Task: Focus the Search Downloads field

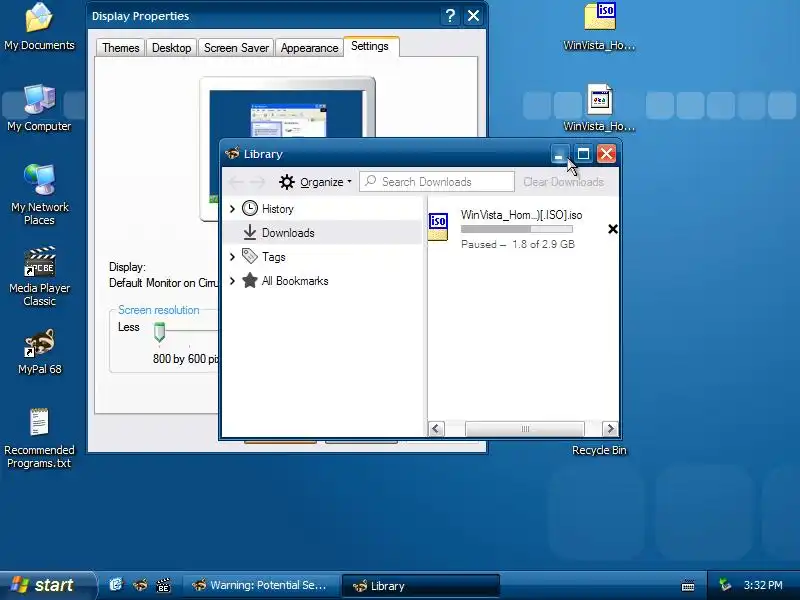Action: [437, 182]
